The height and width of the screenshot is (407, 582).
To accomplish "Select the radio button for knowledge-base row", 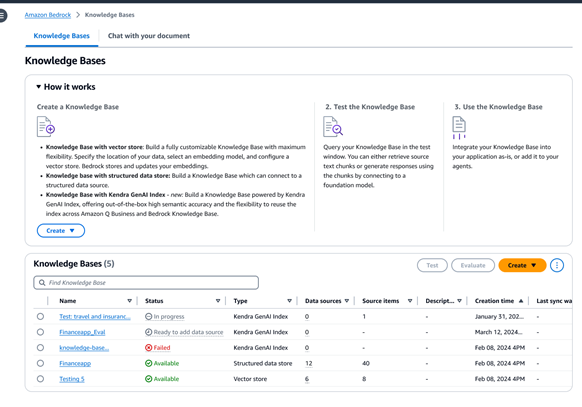I will [x=40, y=348].
